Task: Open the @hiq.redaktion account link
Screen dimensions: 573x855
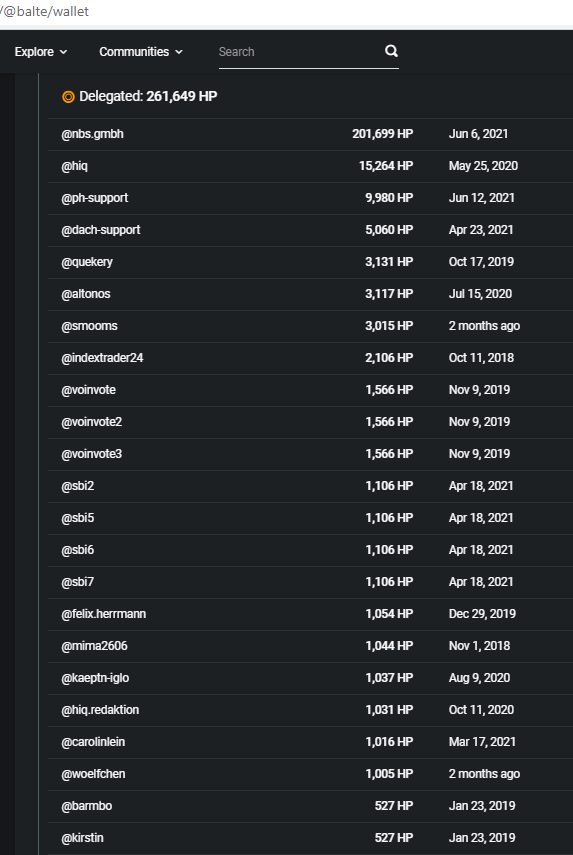Action: tap(100, 710)
